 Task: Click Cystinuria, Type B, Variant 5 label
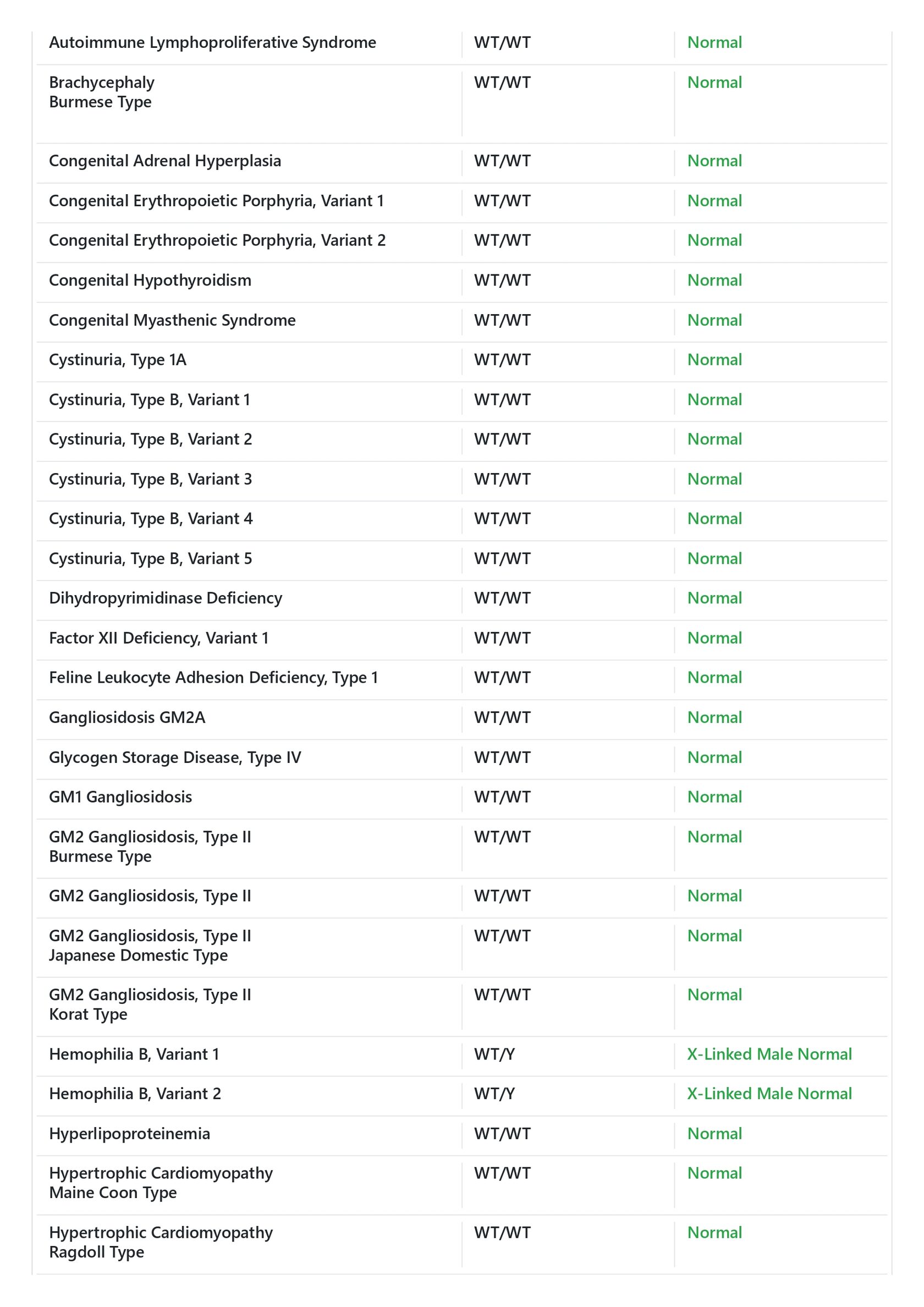150,558
